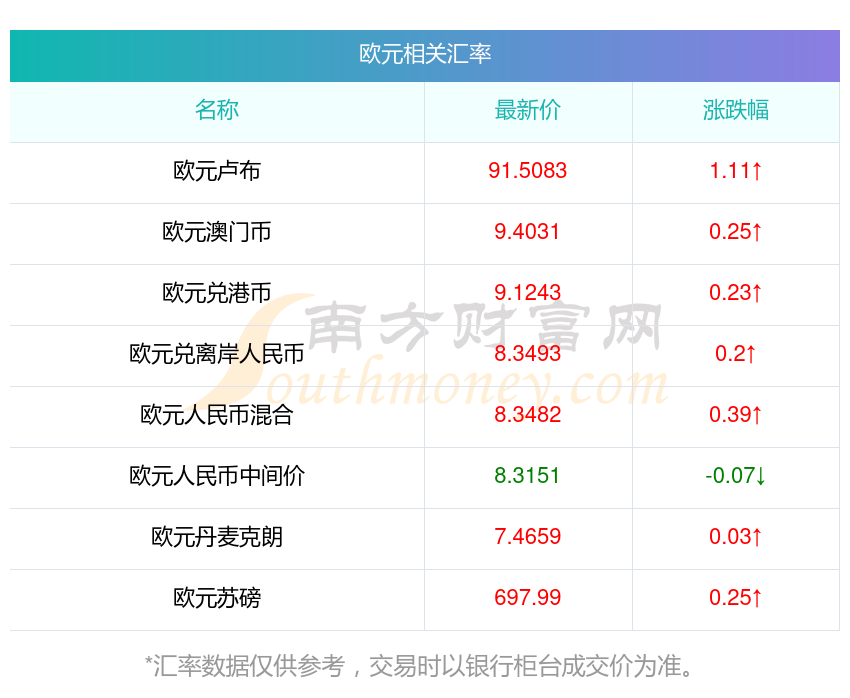850x698 pixels.
Task: Click the price 7.4659
Action: point(527,537)
